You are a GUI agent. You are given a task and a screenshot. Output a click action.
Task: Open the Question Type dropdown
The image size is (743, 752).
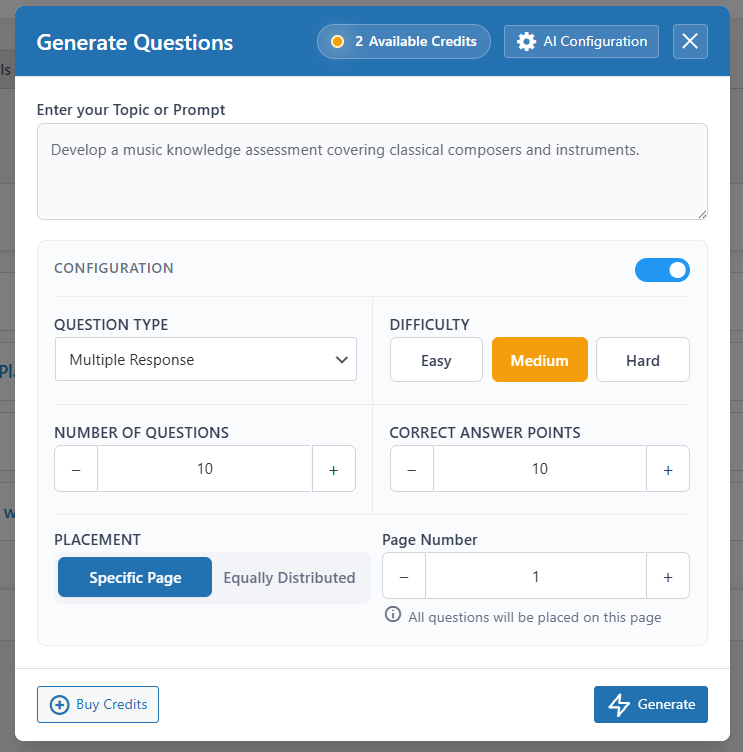pyautogui.click(x=206, y=359)
